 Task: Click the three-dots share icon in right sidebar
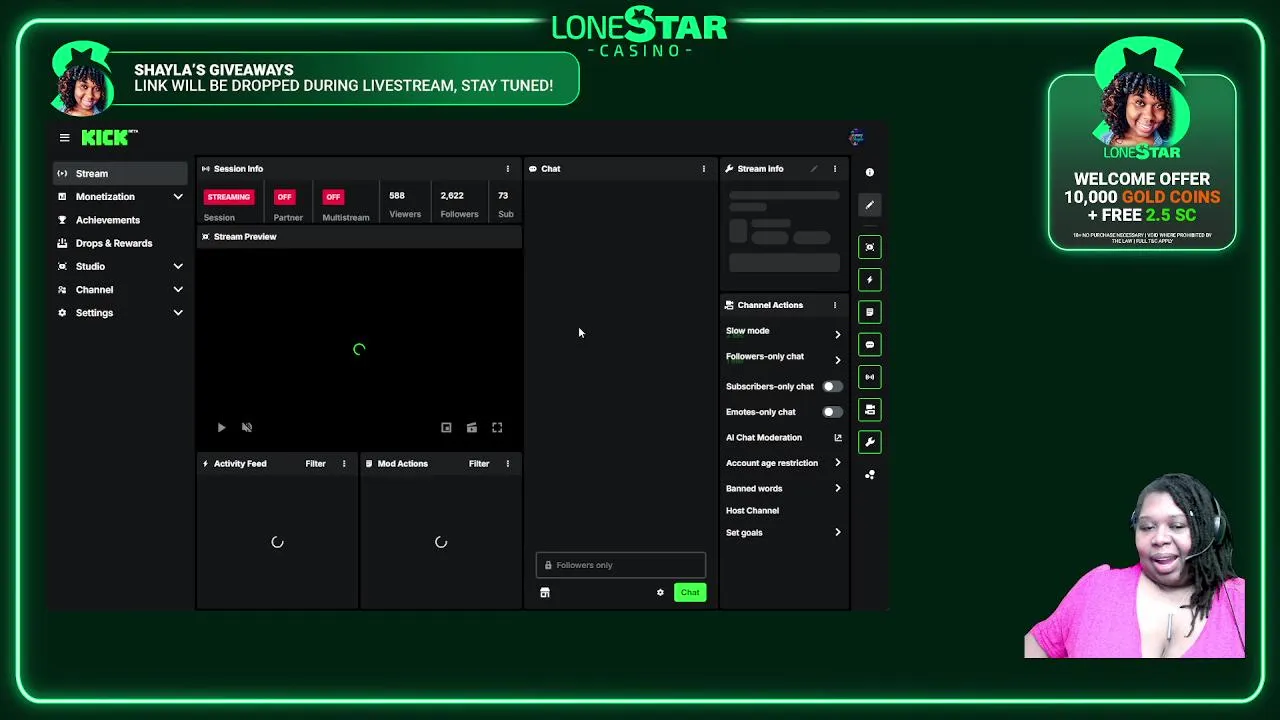point(870,475)
